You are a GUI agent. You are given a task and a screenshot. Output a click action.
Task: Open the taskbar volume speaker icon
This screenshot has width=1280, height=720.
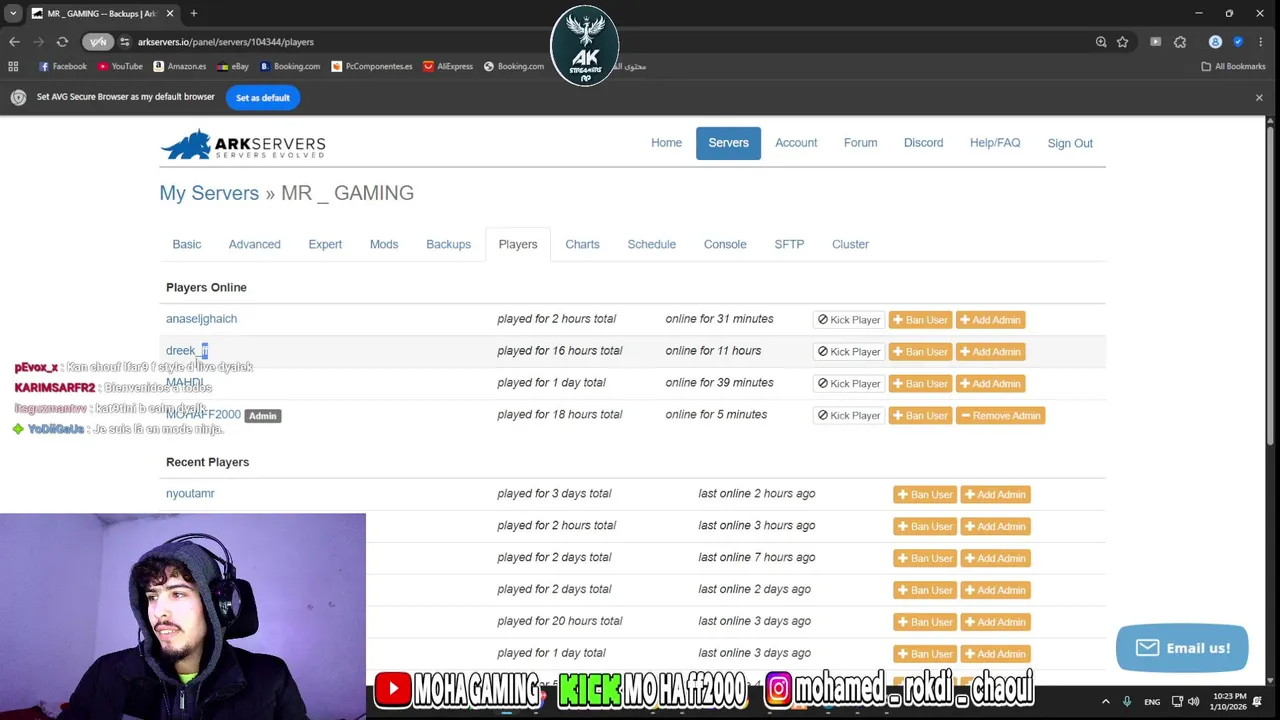(x=1193, y=701)
